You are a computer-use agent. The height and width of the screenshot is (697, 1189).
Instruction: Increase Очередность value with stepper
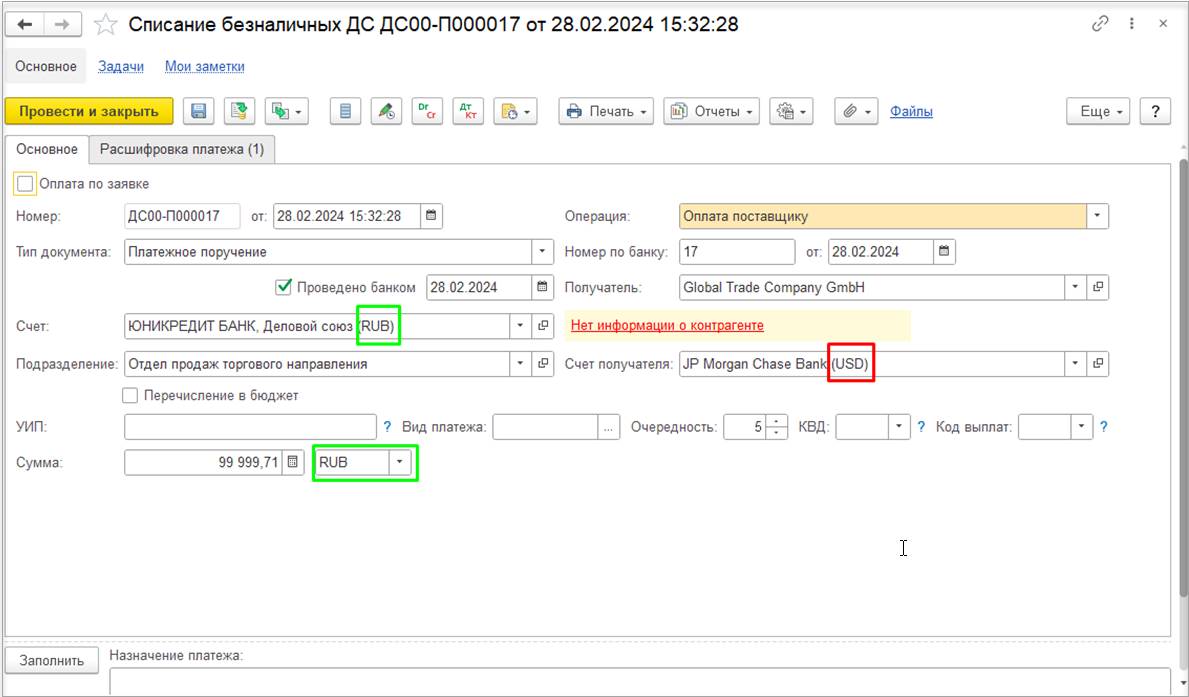[x=776, y=421]
